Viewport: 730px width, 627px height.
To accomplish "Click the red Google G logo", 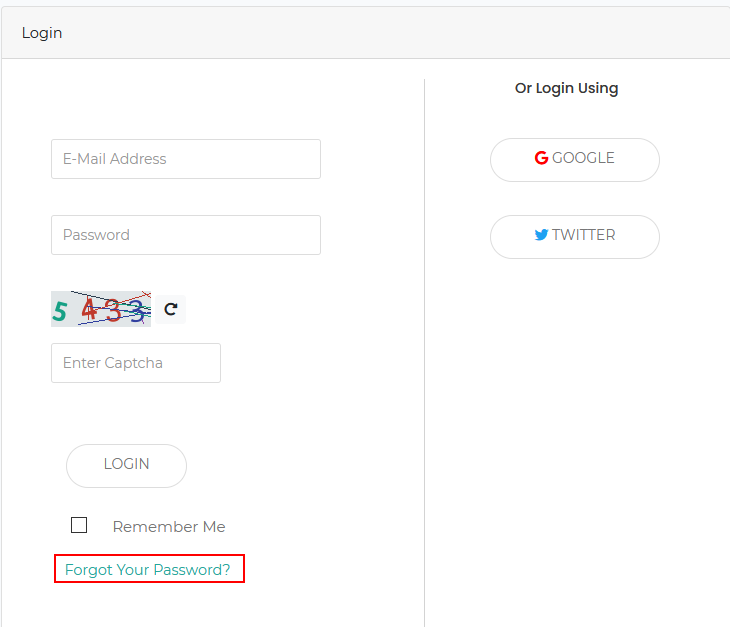I will point(541,158).
